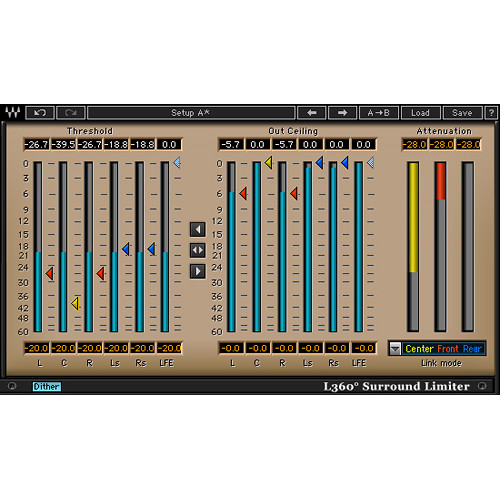
Task: Click the round icon left of Dither
Action: point(12,386)
